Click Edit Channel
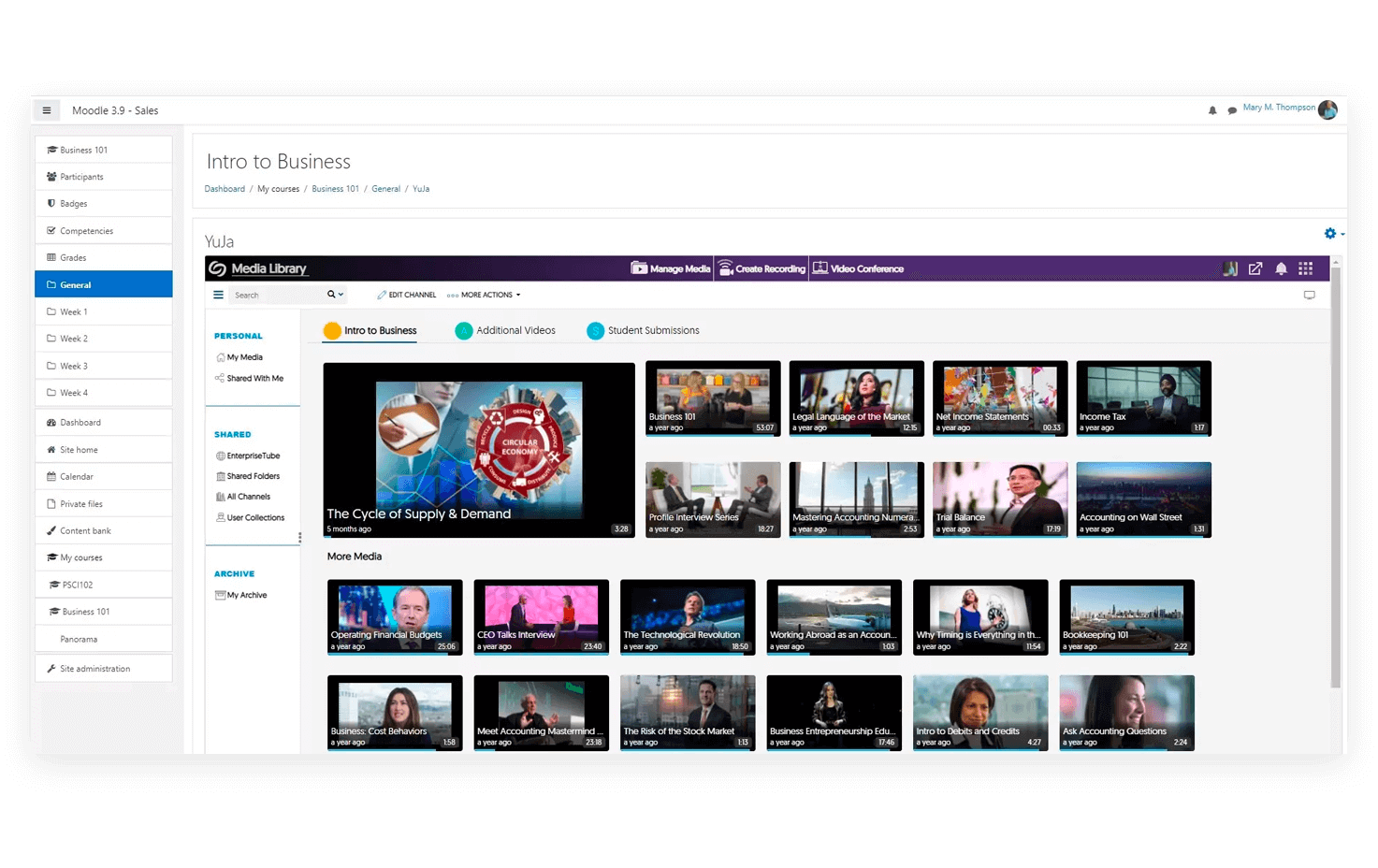The width and height of the screenshot is (1378, 868). click(407, 295)
